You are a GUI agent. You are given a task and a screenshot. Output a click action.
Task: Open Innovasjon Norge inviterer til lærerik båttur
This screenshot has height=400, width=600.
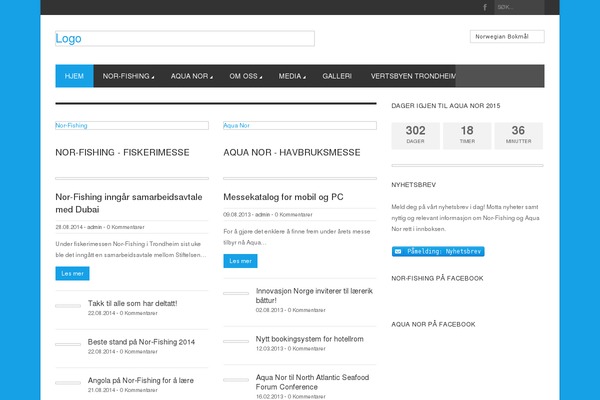coord(314,296)
